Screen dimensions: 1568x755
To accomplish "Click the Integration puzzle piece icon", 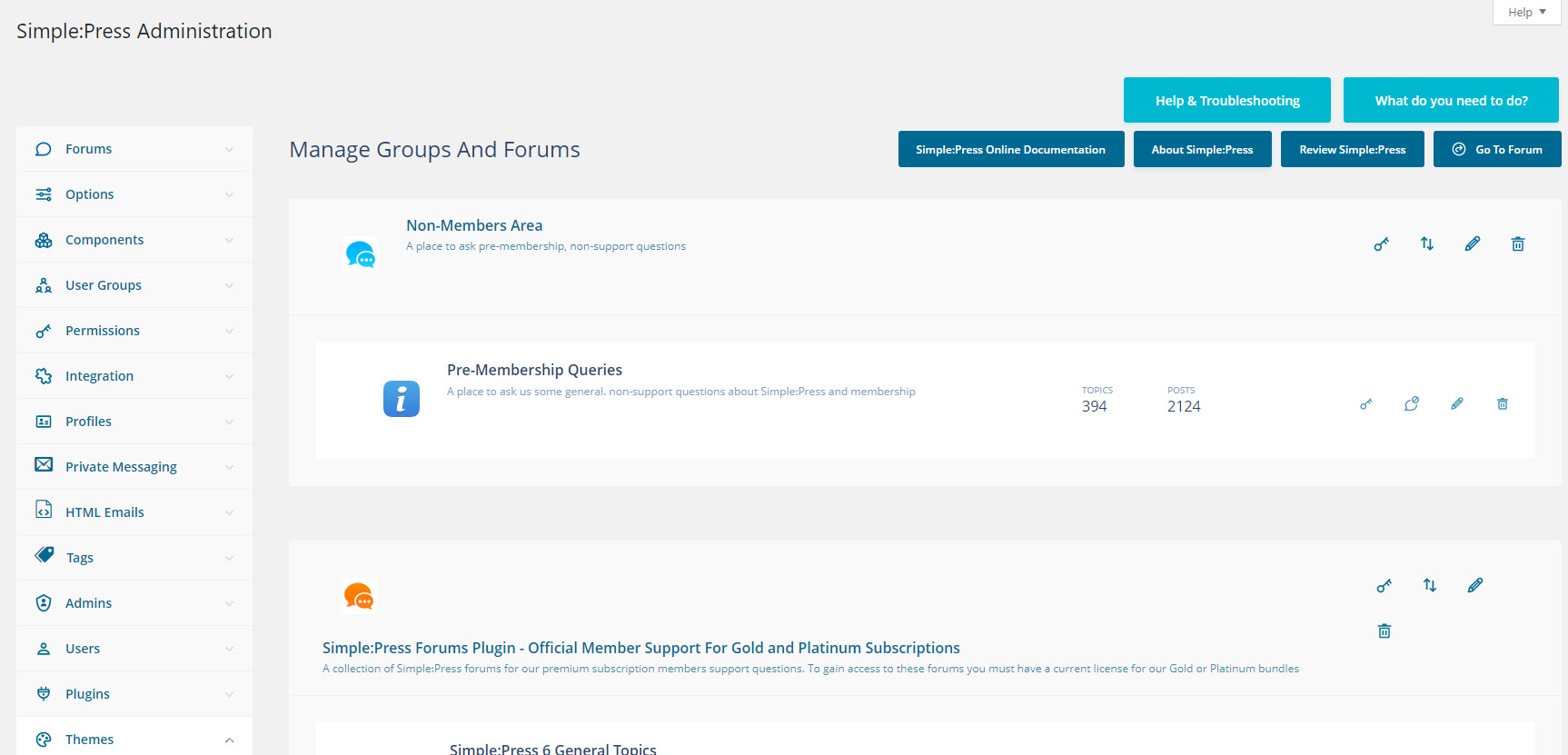I will pyautogui.click(x=43, y=376).
